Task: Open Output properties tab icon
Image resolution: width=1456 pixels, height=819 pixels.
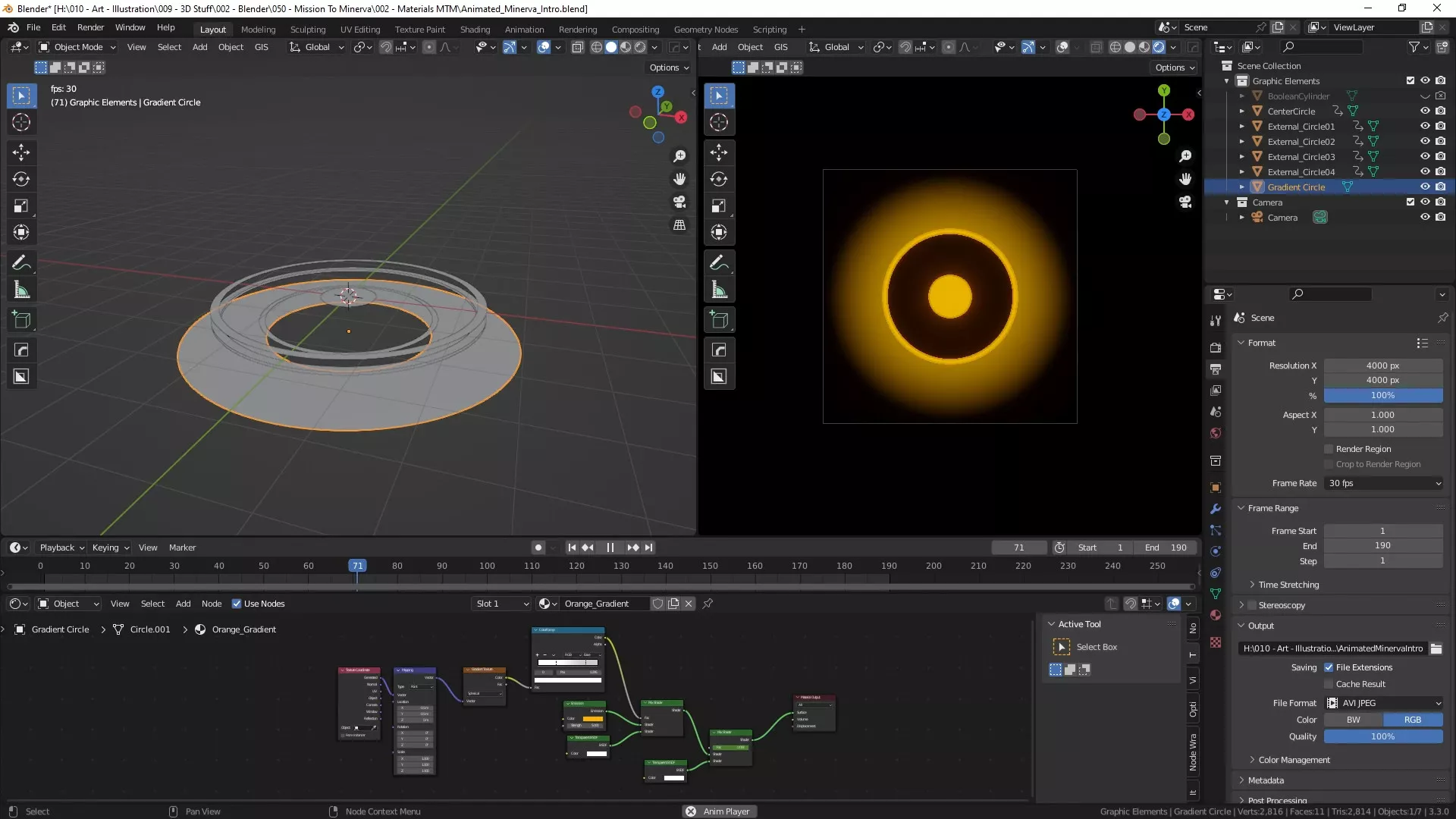Action: [1216, 369]
